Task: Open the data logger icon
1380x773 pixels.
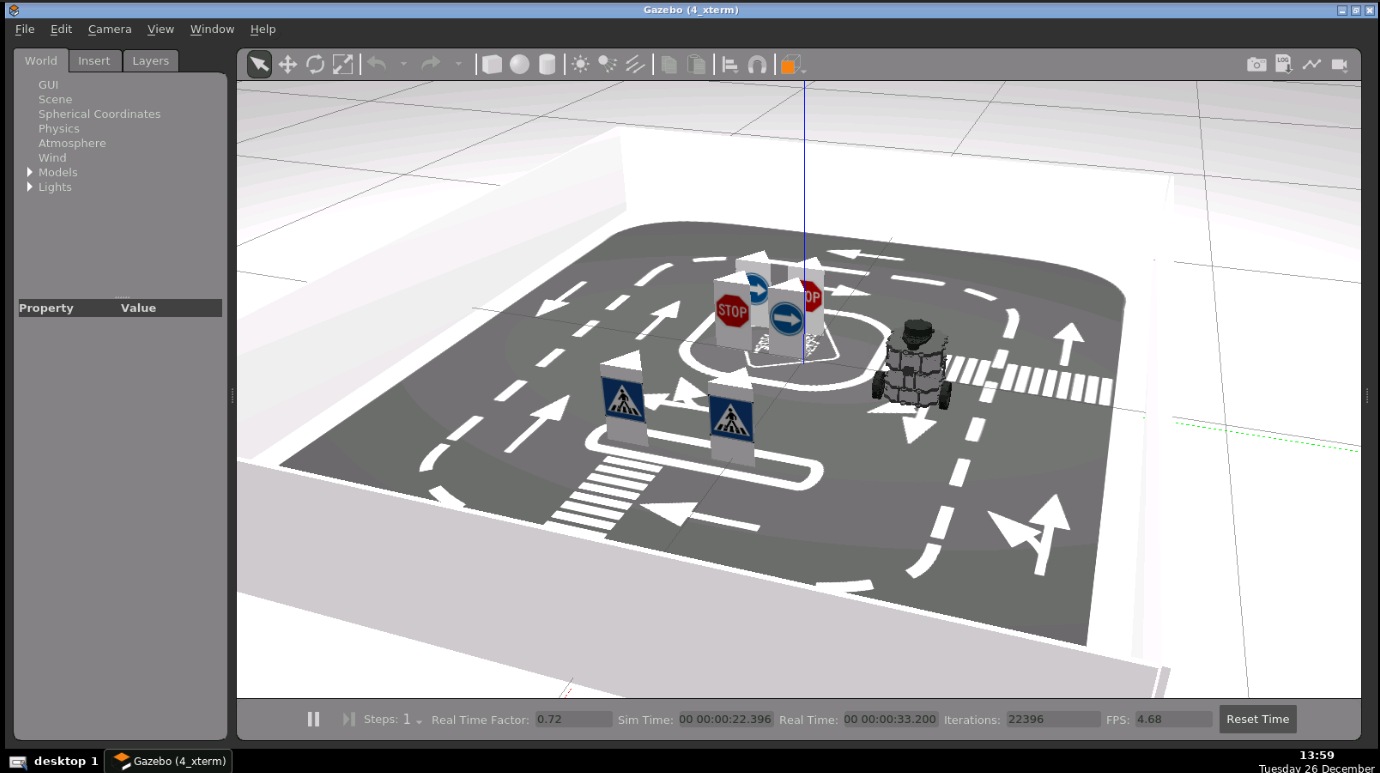Action: (x=1284, y=65)
